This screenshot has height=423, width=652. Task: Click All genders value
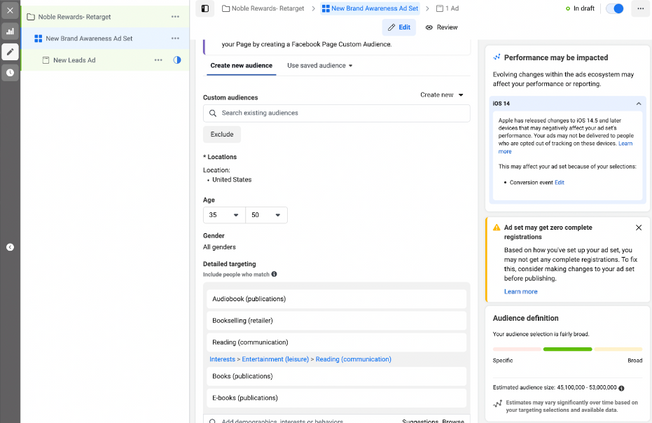pos(219,247)
